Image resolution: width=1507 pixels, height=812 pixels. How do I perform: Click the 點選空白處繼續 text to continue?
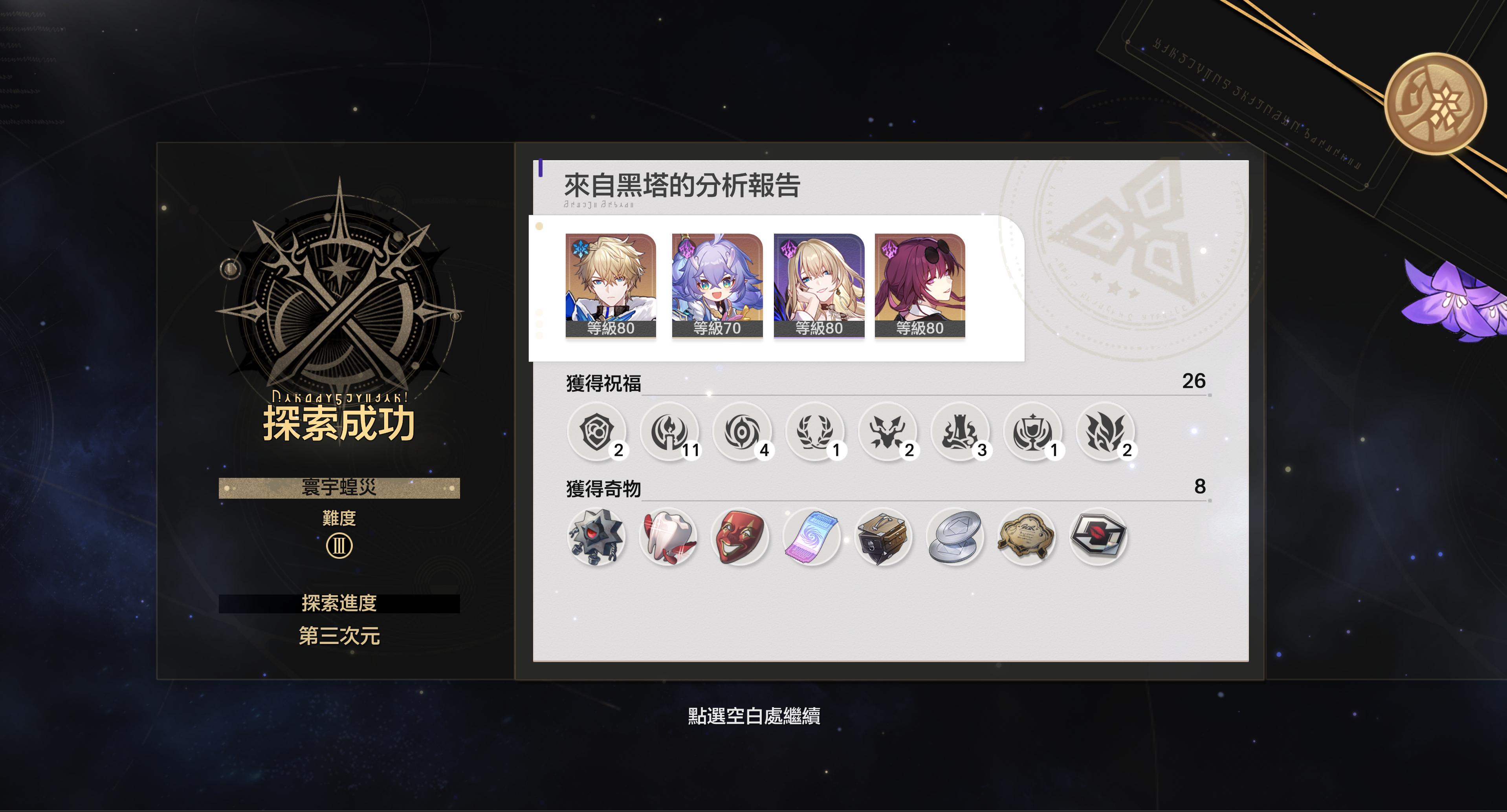(753, 716)
